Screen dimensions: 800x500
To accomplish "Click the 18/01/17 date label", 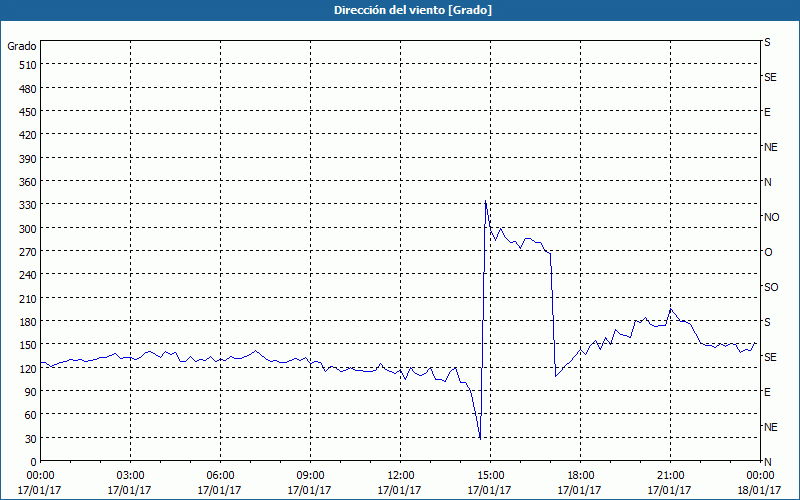I will point(759,490).
